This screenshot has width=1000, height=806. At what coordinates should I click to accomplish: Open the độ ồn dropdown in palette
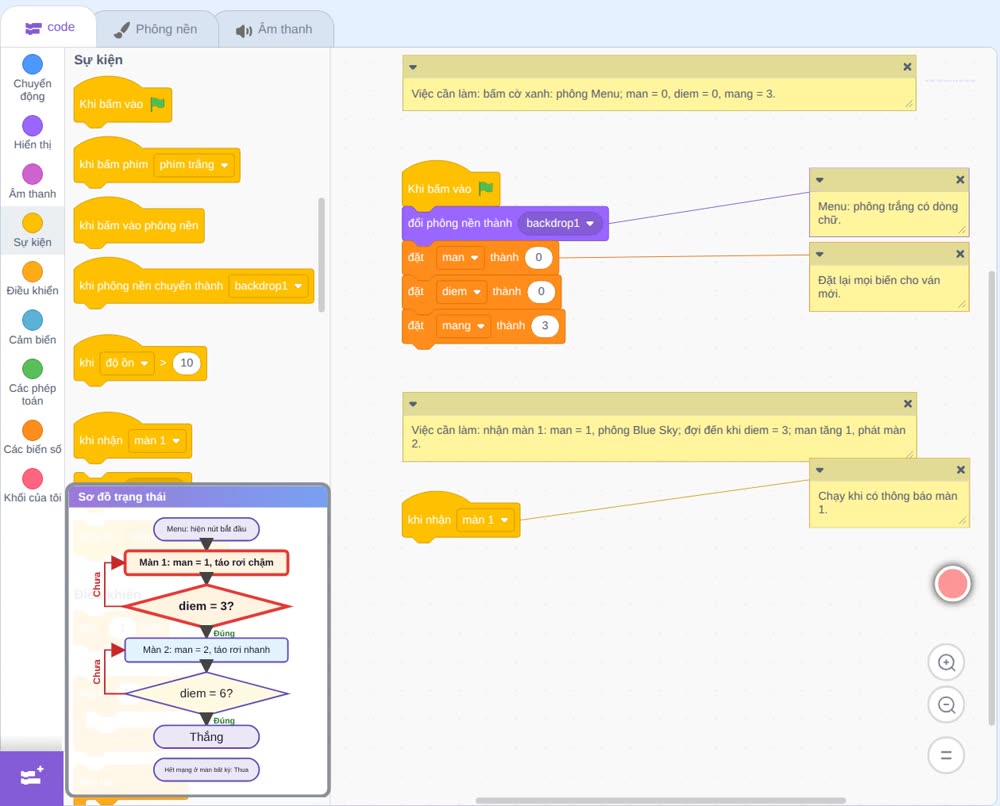pyautogui.click(x=127, y=363)
